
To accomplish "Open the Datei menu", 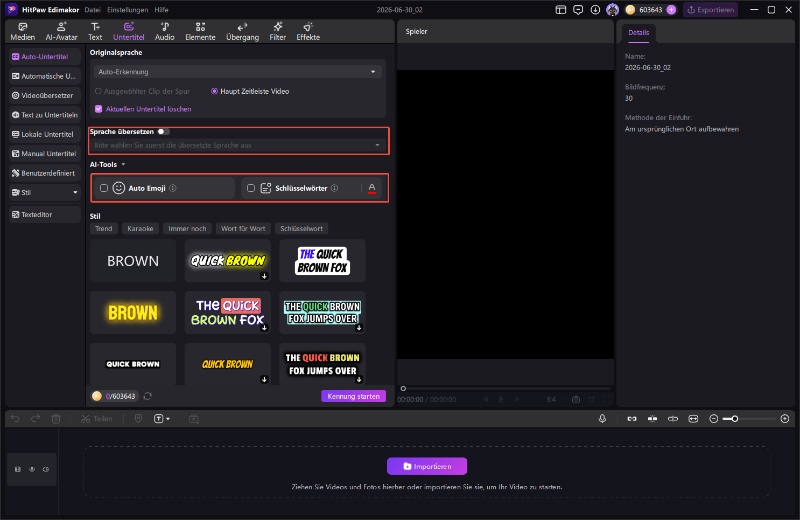I will tap(92, 10).
